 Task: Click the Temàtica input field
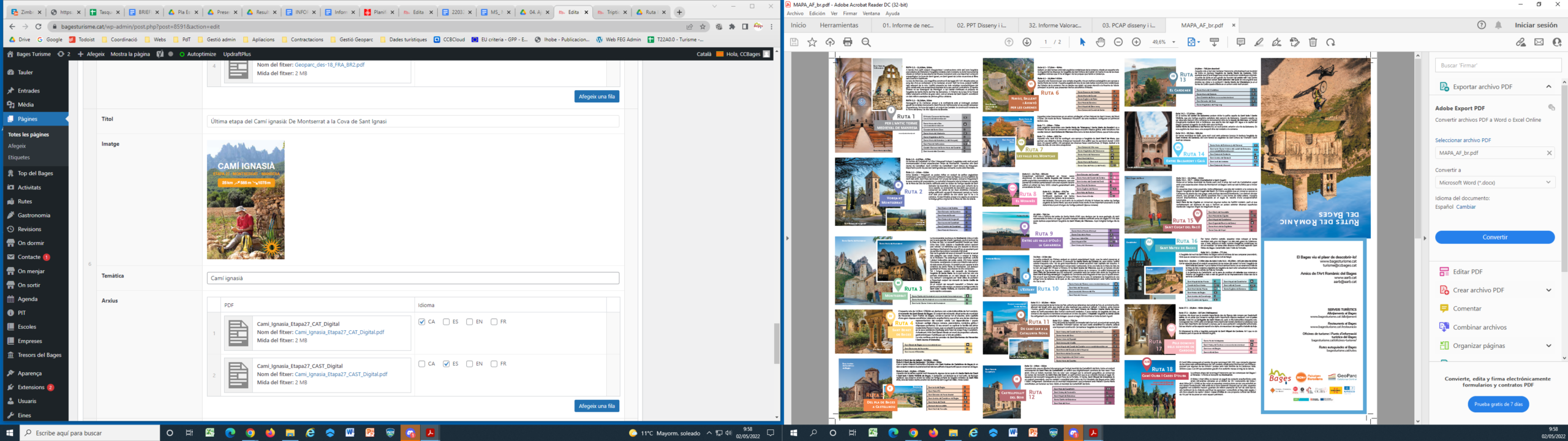[413, 278]
